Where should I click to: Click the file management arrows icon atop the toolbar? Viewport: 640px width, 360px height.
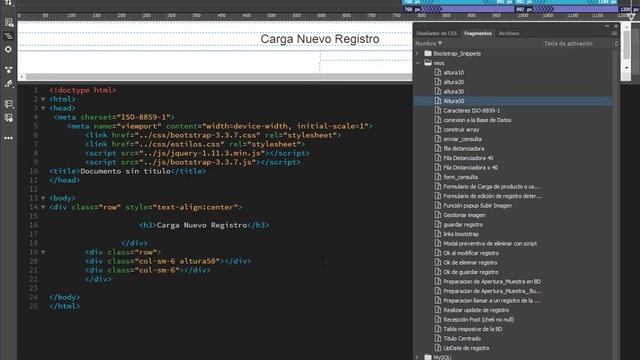click(x=8, y=2)
